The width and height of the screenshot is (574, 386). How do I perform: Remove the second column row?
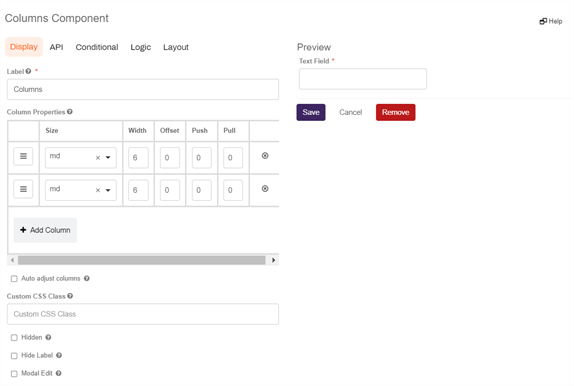tap(265, 189)
